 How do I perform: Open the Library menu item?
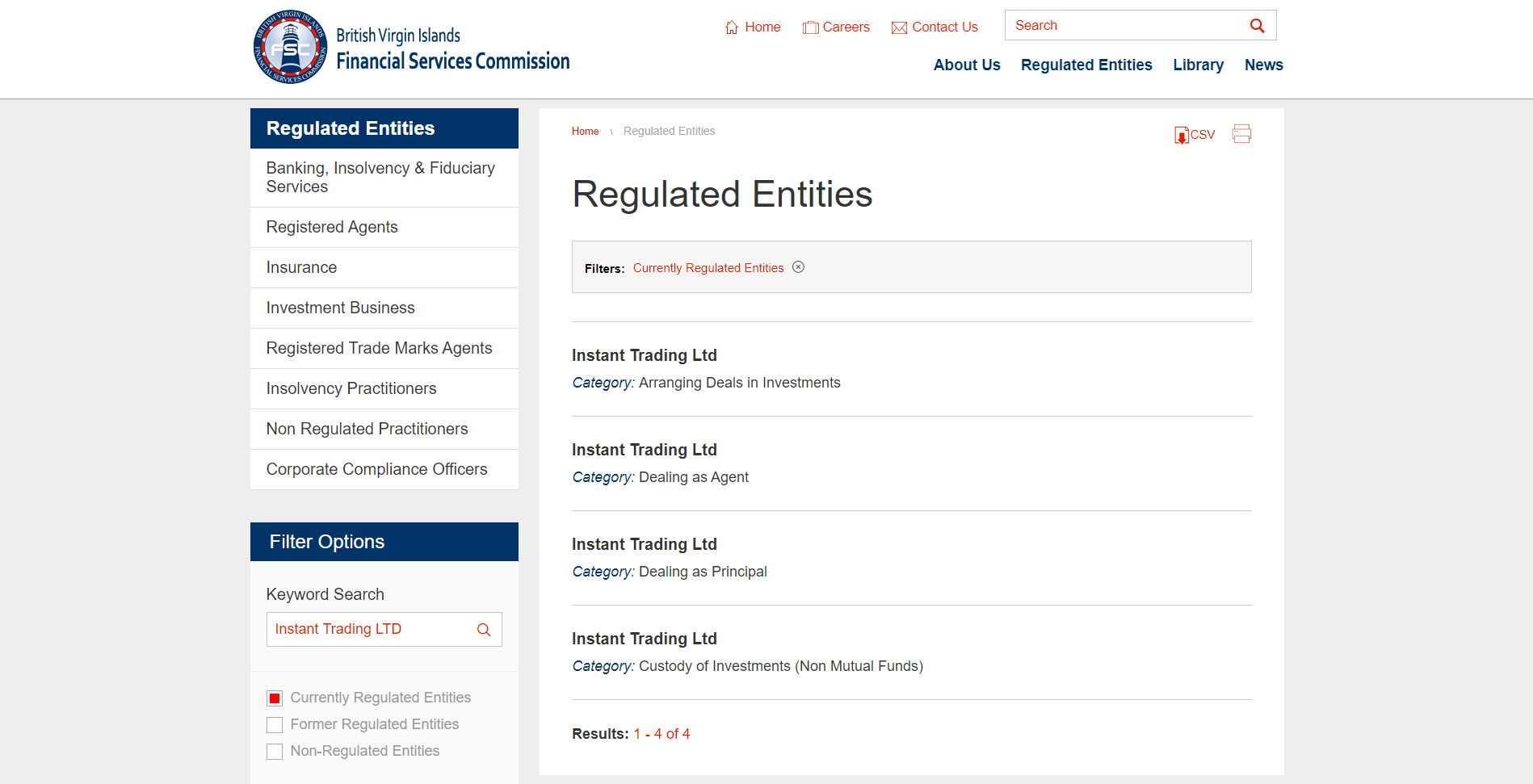(1198, 65)
